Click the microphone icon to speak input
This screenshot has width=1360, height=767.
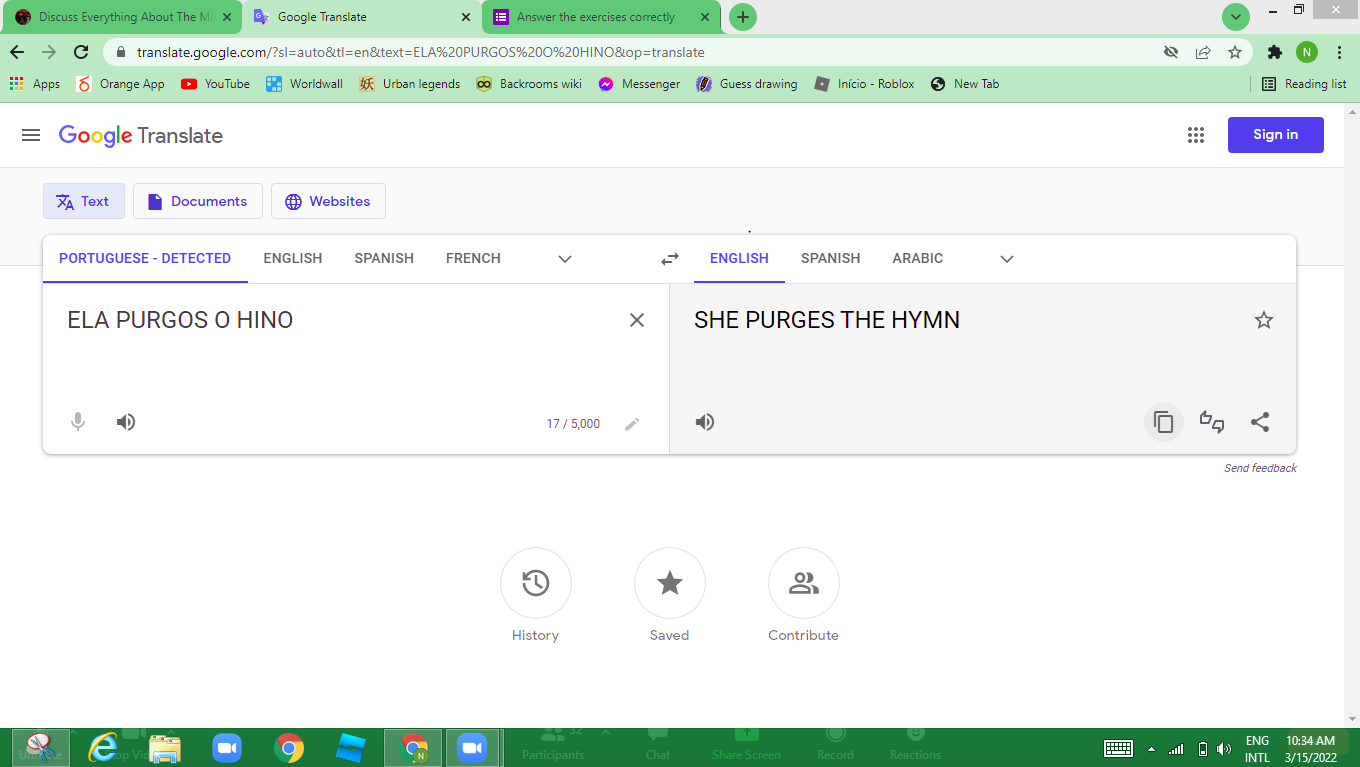coord(77,421)
